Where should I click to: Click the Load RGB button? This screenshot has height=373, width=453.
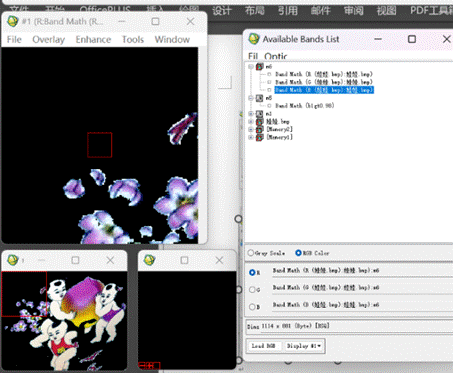[263, 346]
